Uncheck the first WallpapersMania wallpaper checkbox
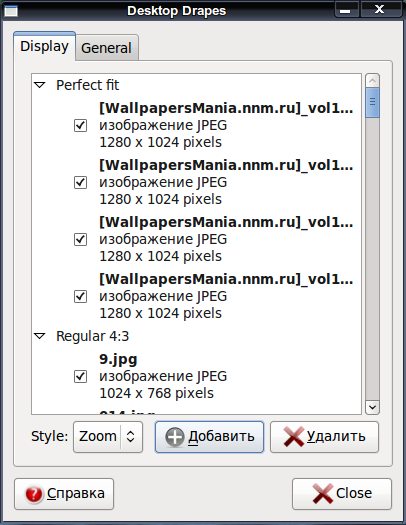Viewport: 406px width, 525px height. (x=80, y=126)
